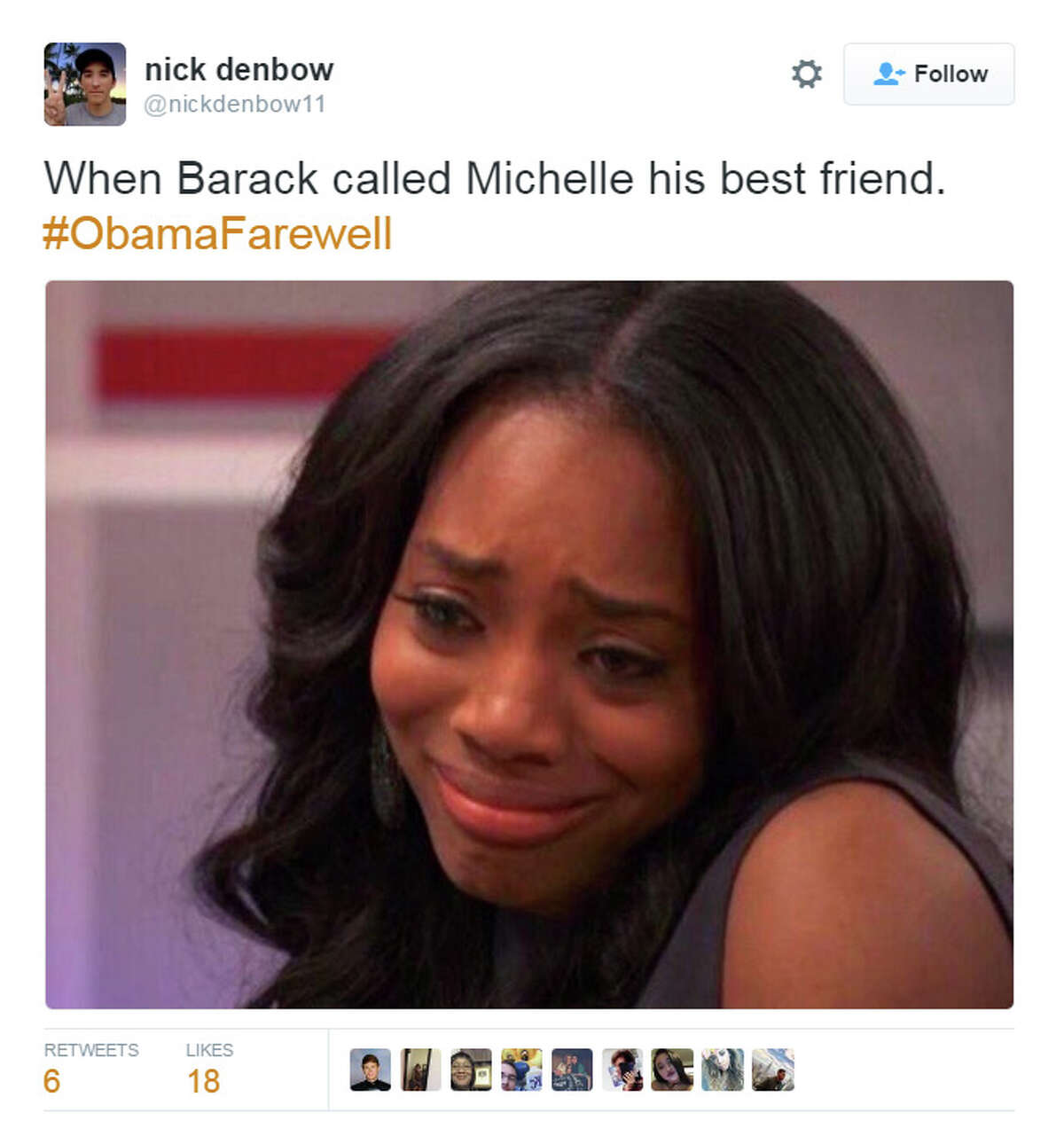Open second liker avatar showing a mirror selfie
The image size is (1064, 1121).
[x=420, y=1070]
